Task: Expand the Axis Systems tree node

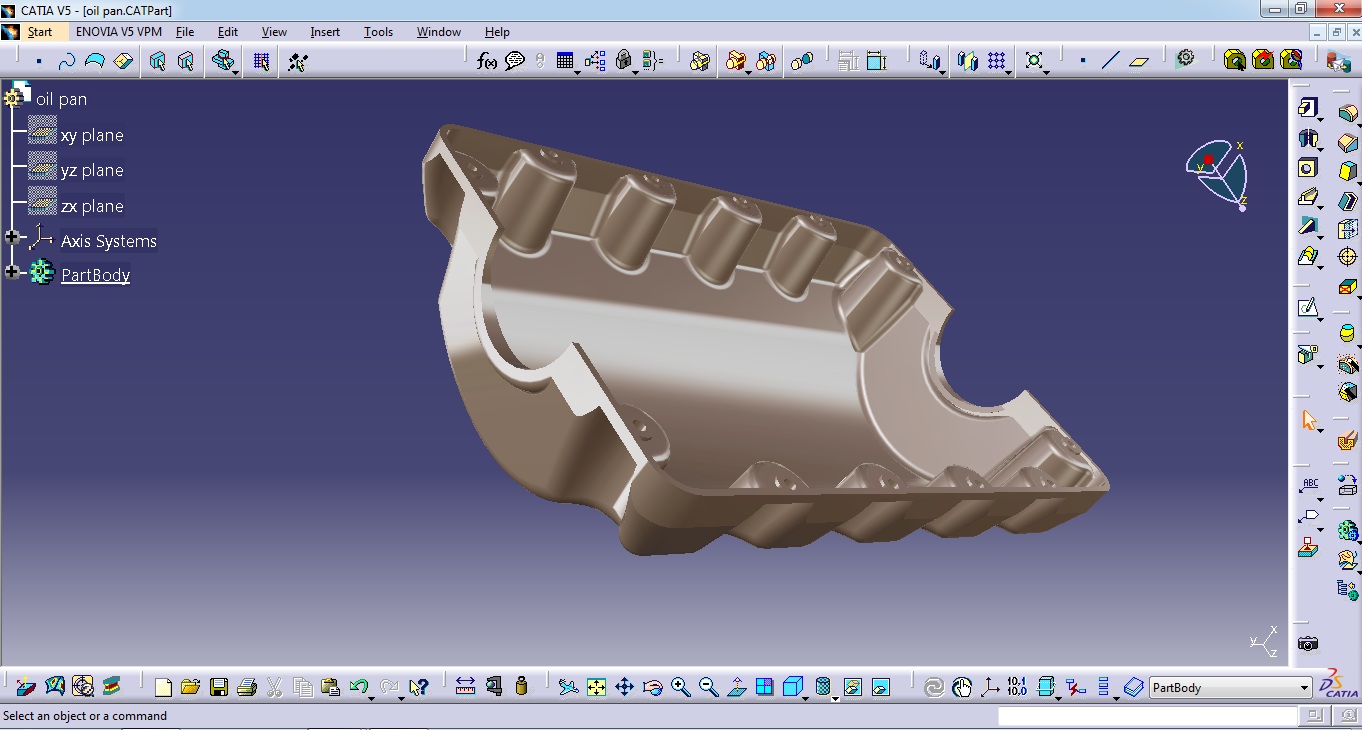Action: point(11,236)
